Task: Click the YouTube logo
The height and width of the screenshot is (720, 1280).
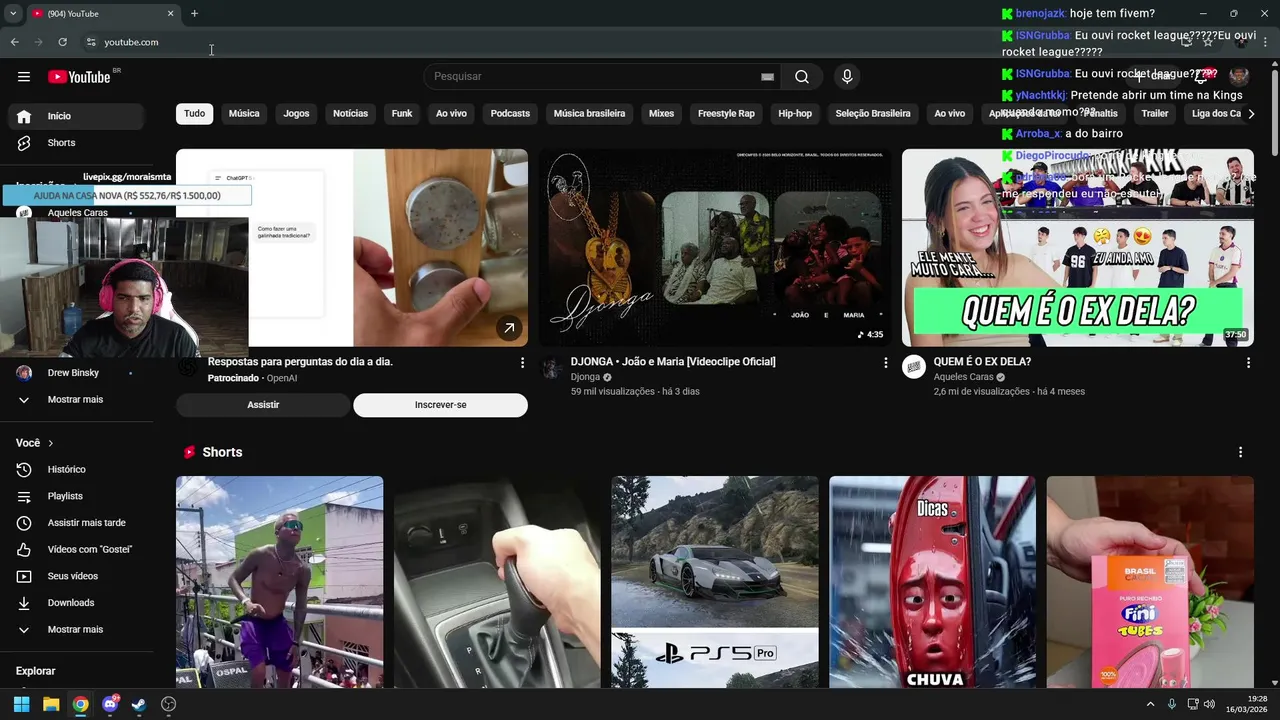Action: coord(79,77)
